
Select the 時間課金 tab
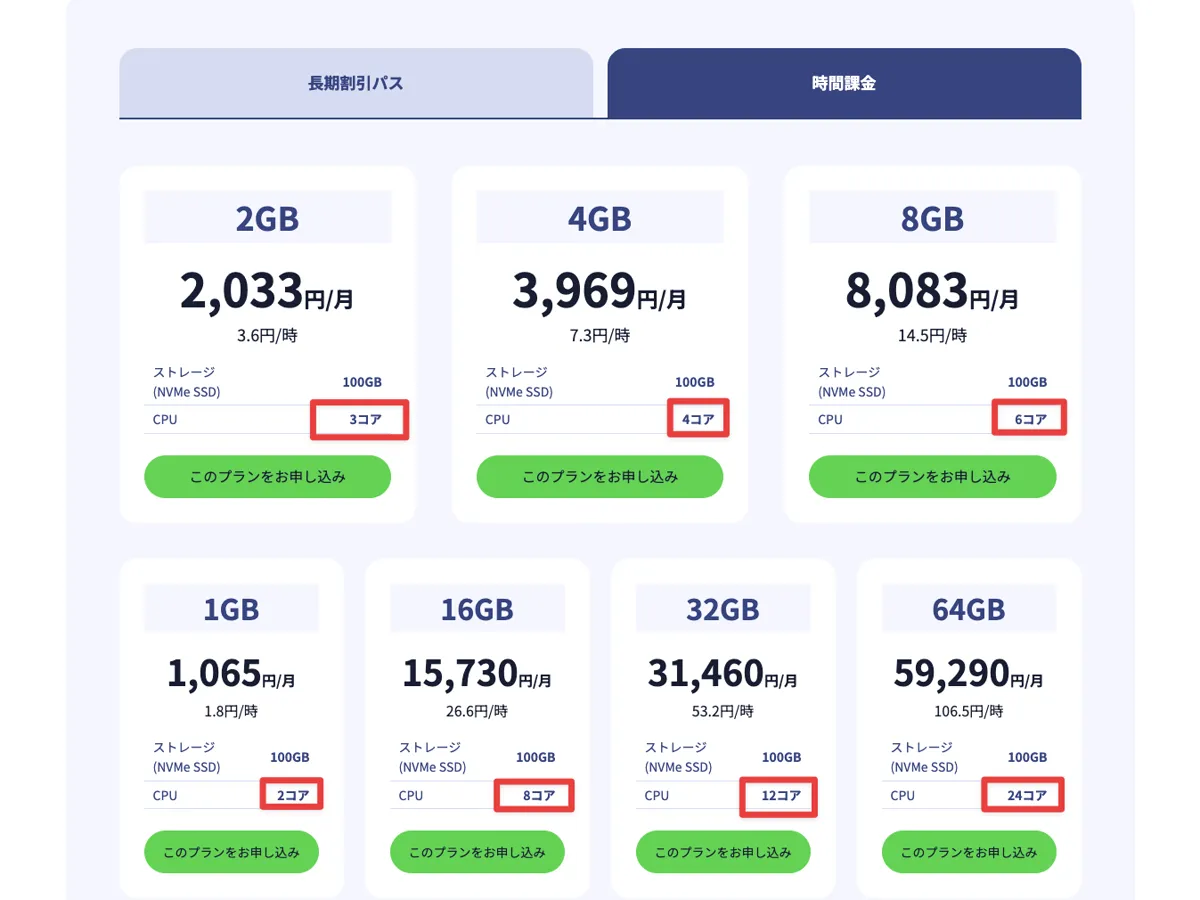tap(844, 83)
